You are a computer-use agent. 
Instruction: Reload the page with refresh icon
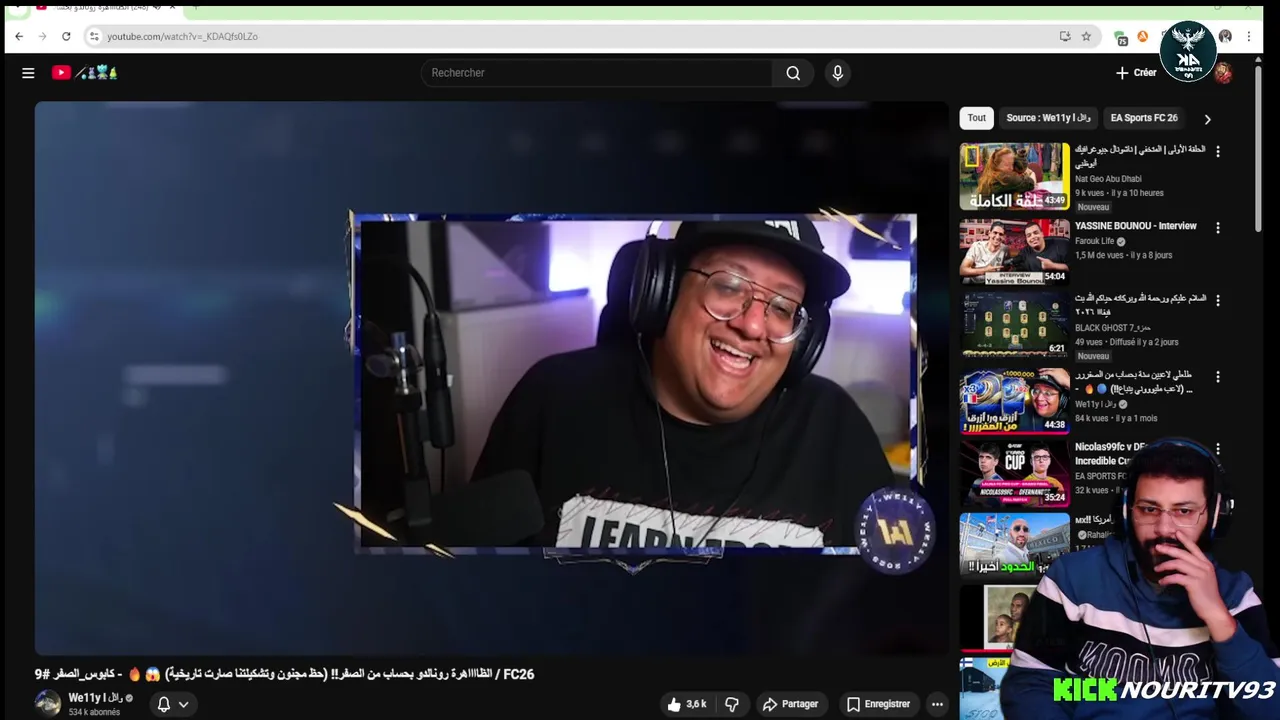point(66,36)
